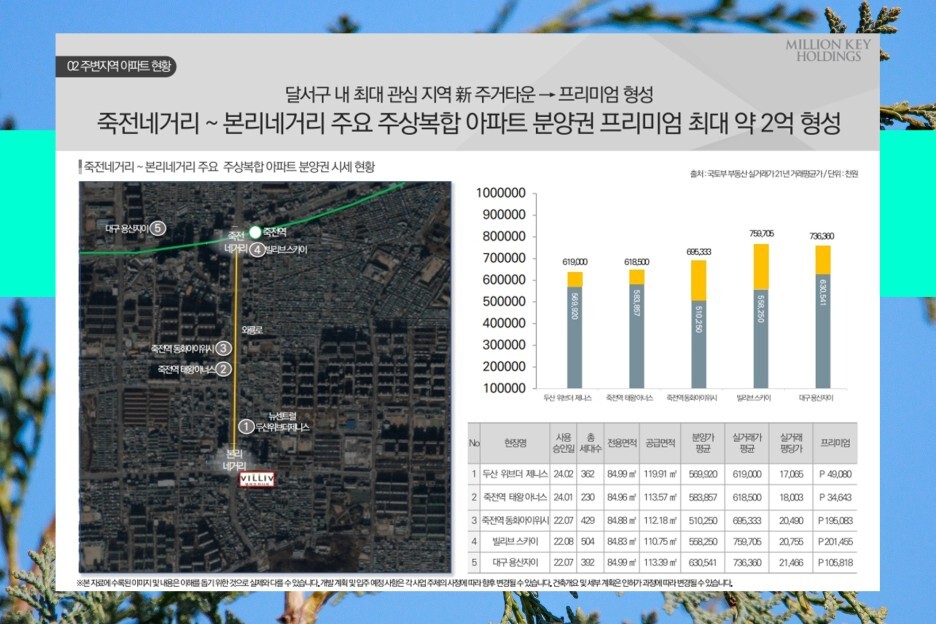936x624 pixels.
Task: Click the chart source note mentioning 국토부
Action: point(774,174)
